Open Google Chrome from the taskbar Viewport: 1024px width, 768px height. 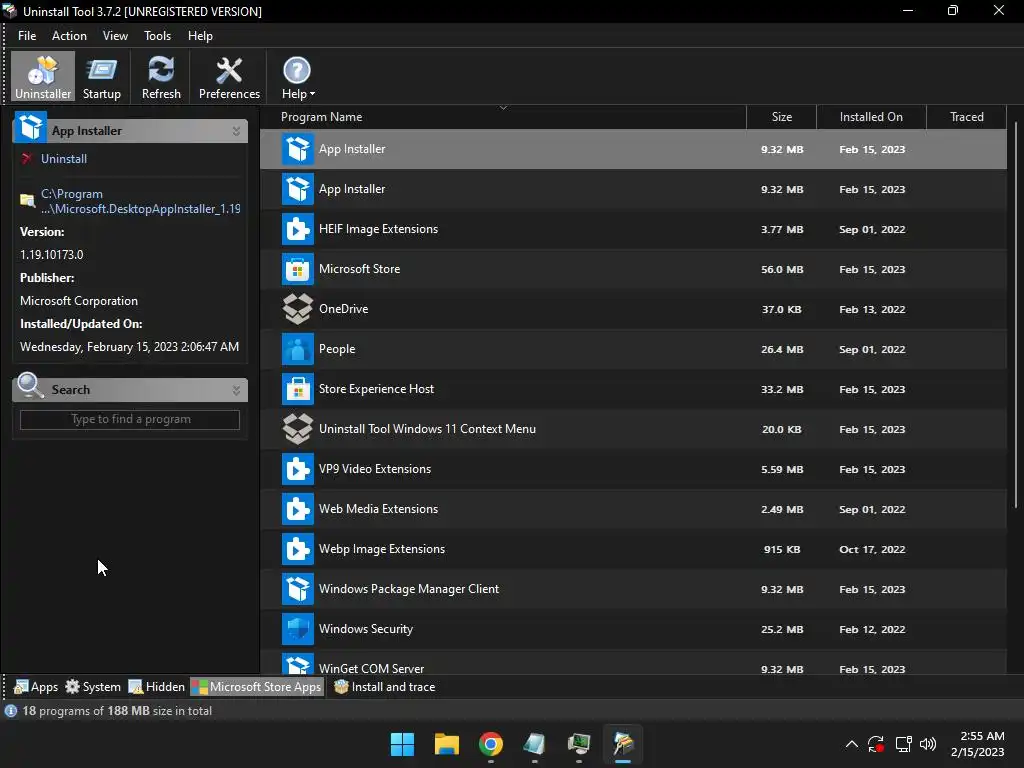(x=491, y=744)
